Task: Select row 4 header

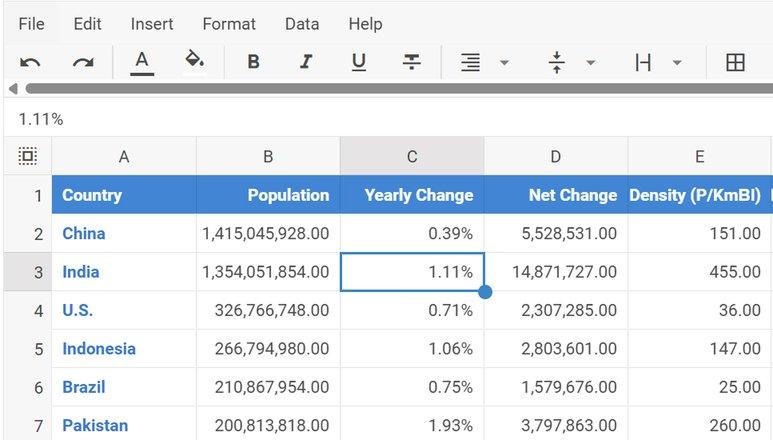Action: coord(28,310)
